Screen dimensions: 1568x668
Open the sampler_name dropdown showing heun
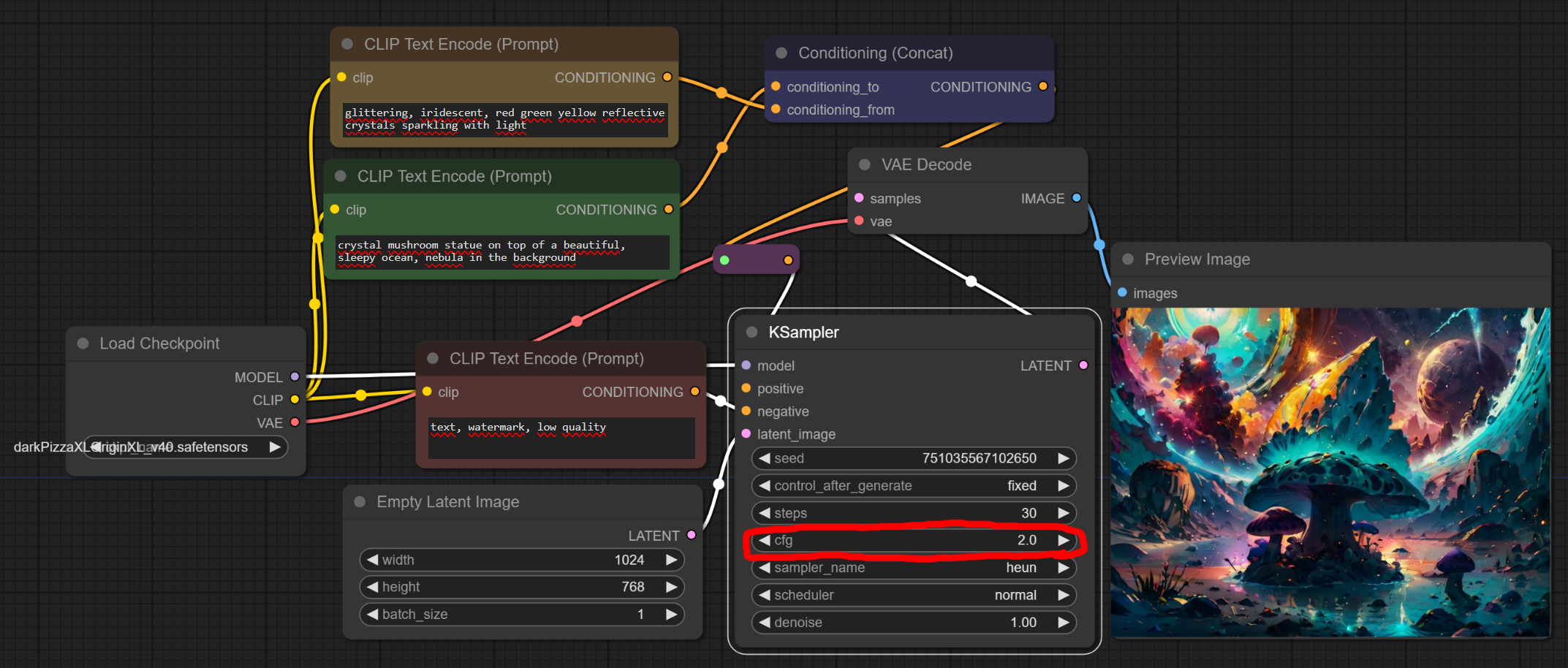(912, 568)
